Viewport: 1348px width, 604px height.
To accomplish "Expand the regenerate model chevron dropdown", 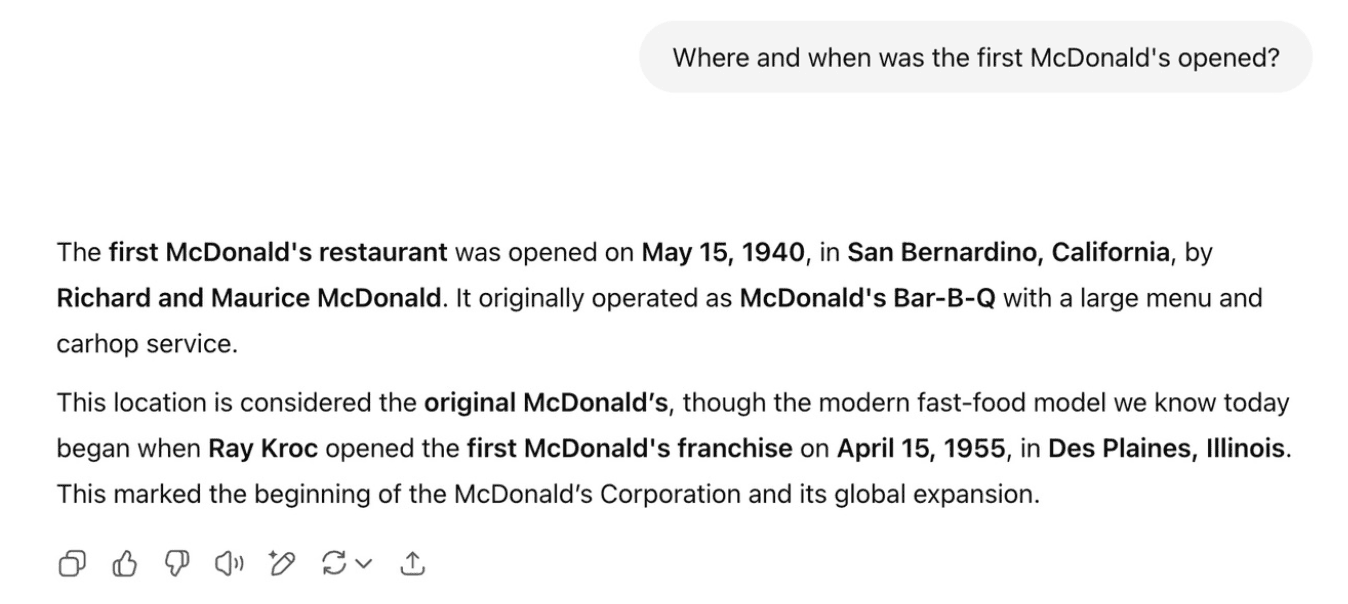I will pyautogui.click(x=364, y=565).
